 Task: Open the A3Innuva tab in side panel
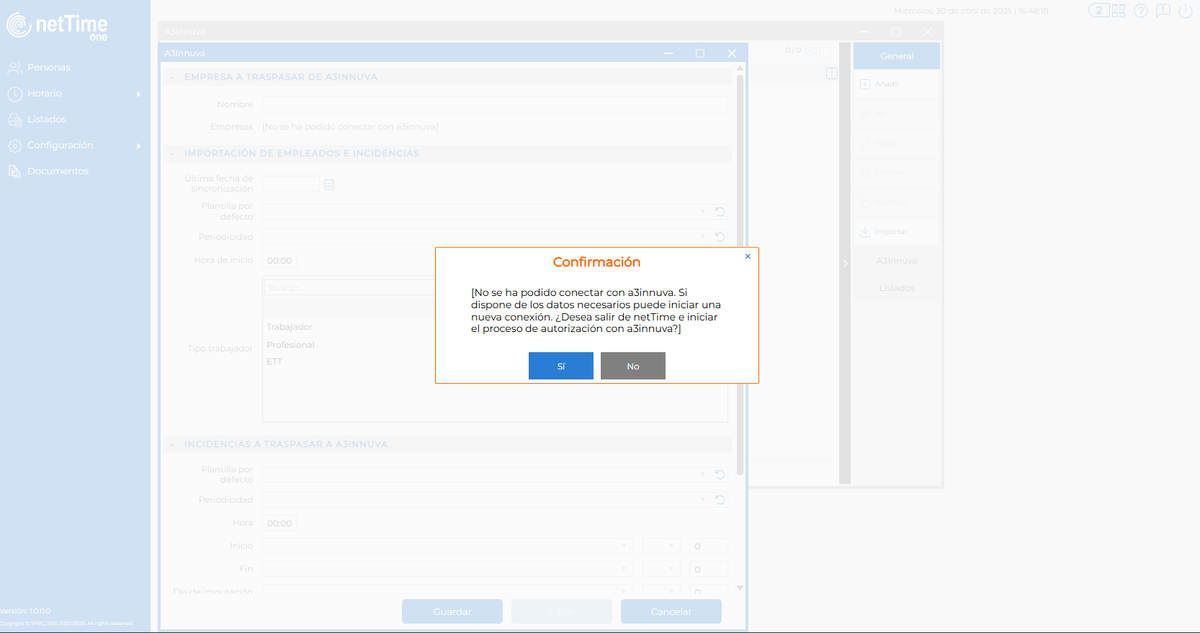[x=897, y=261]
